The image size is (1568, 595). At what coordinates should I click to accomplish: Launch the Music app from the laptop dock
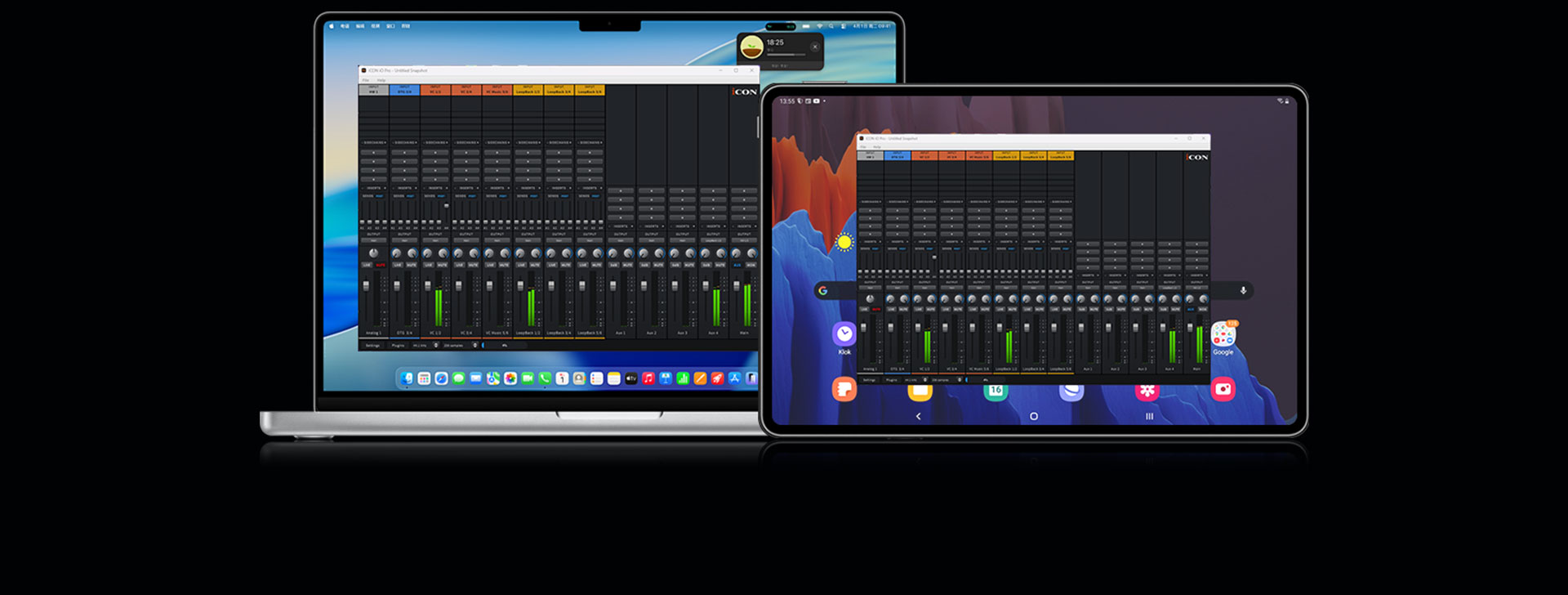pyautogui.click(x=648, y=378)
